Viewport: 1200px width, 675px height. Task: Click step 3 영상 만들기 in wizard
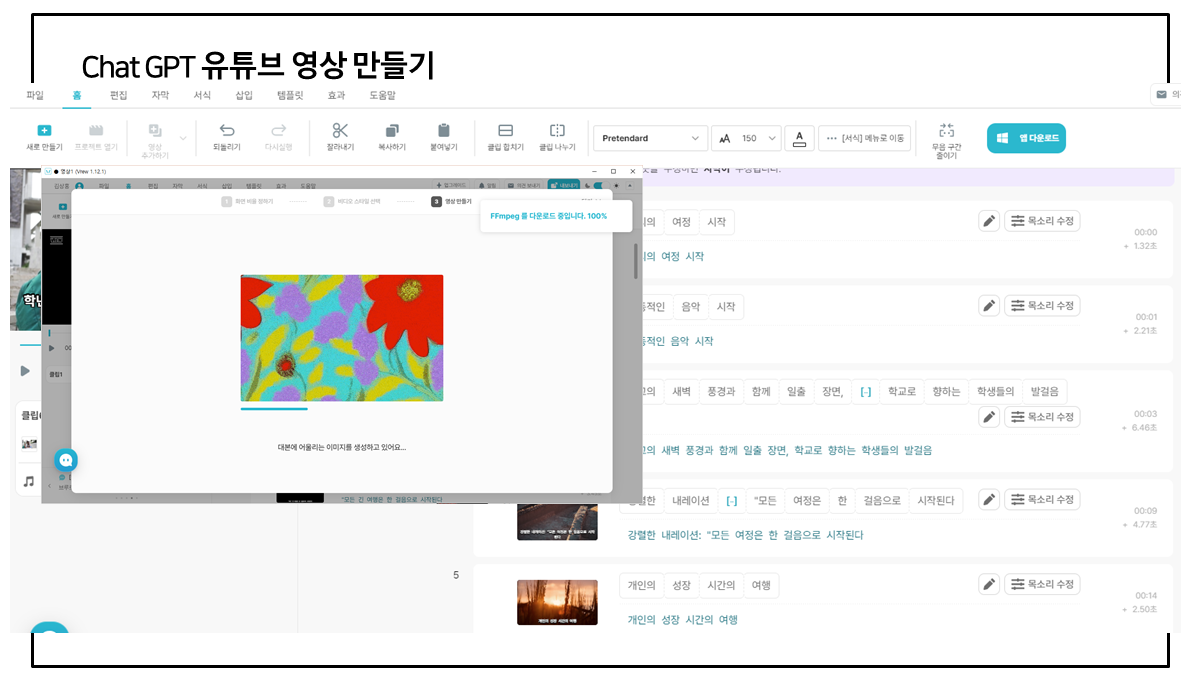click(452, 201)
